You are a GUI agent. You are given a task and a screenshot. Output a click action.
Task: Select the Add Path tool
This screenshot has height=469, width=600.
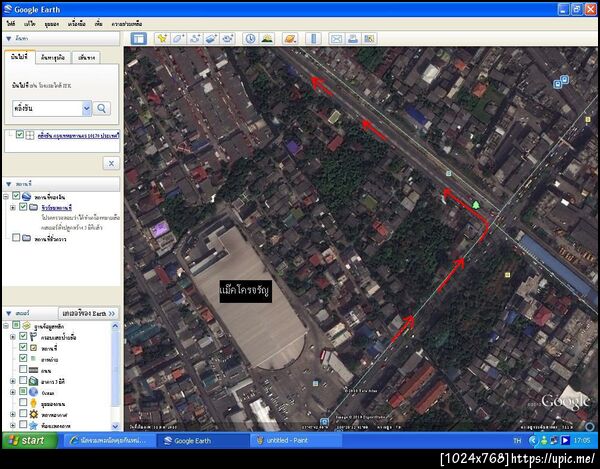coord(195,39)
